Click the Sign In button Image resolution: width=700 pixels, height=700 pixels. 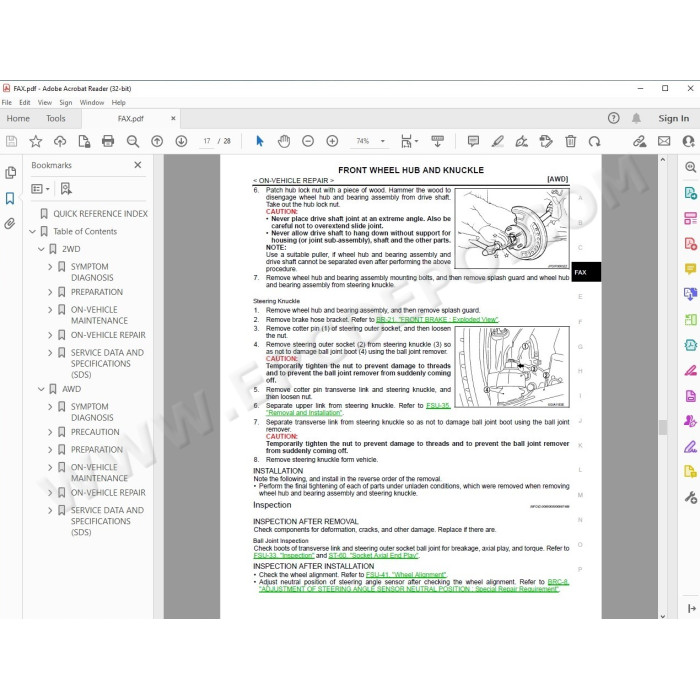[673, 118]
